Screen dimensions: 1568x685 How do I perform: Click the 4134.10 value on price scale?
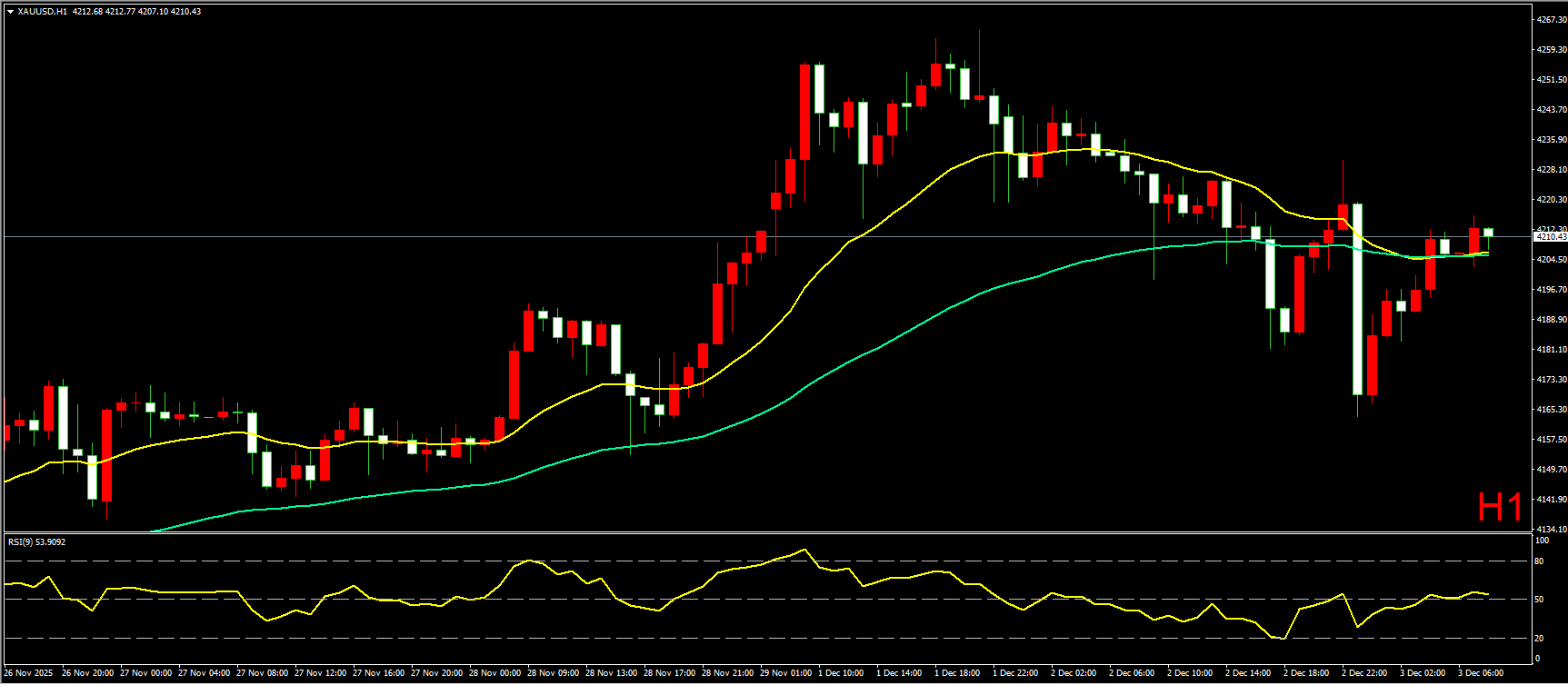(1551, 529)
